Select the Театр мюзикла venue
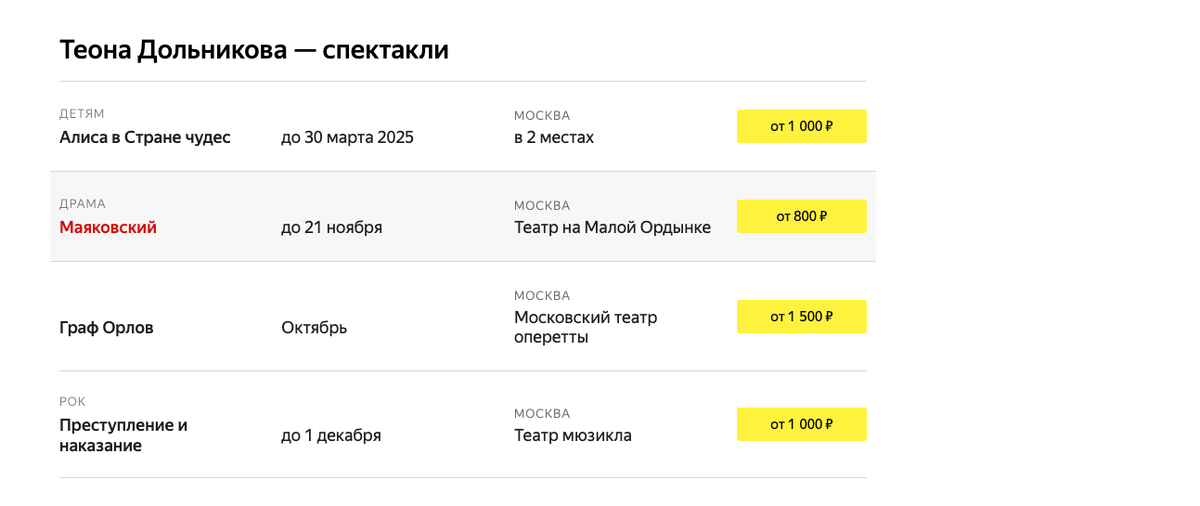This screenshot has width=1200, height=506. coord(573,435)
